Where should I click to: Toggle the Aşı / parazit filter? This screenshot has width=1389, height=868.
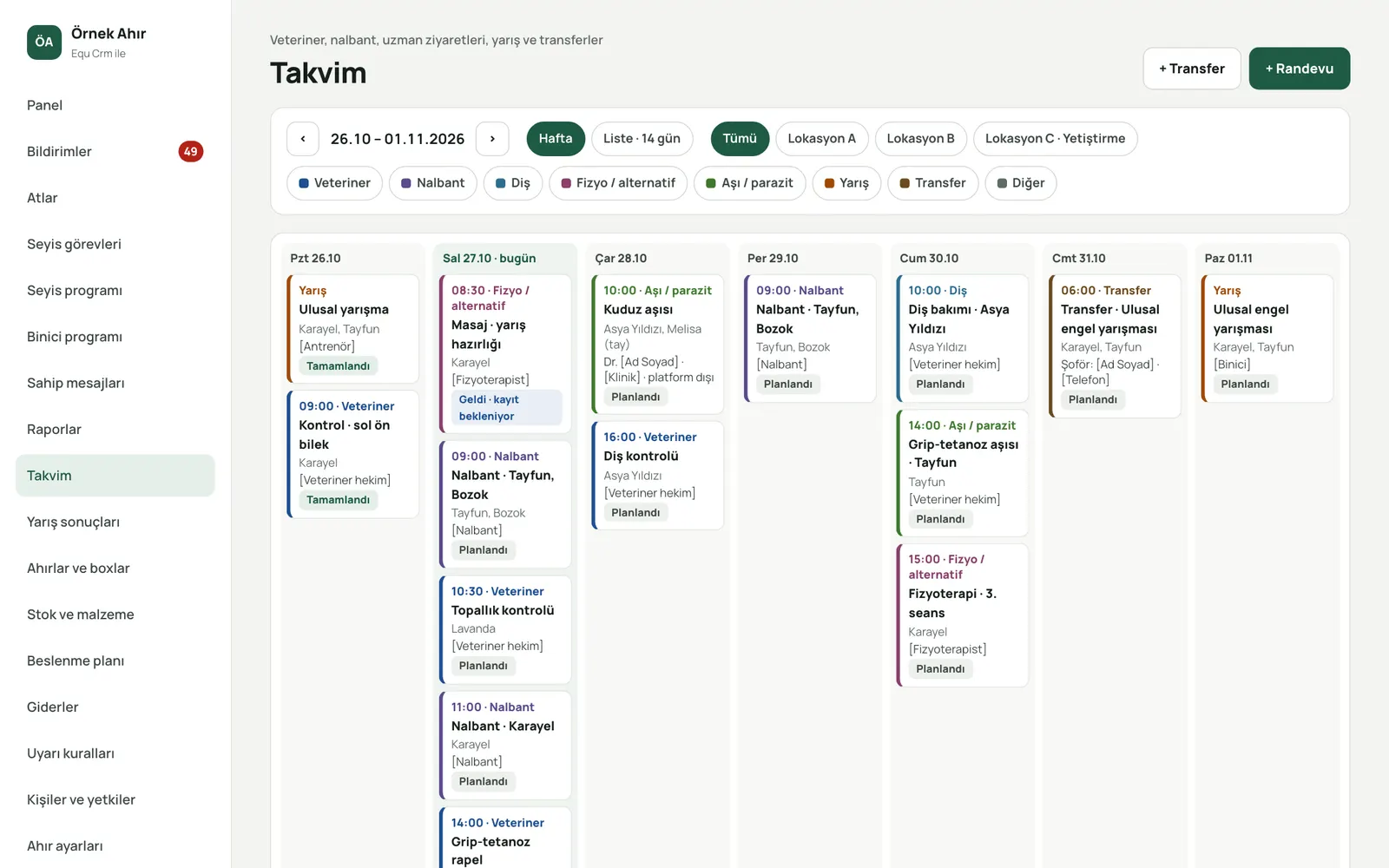(x=749, y=183)
